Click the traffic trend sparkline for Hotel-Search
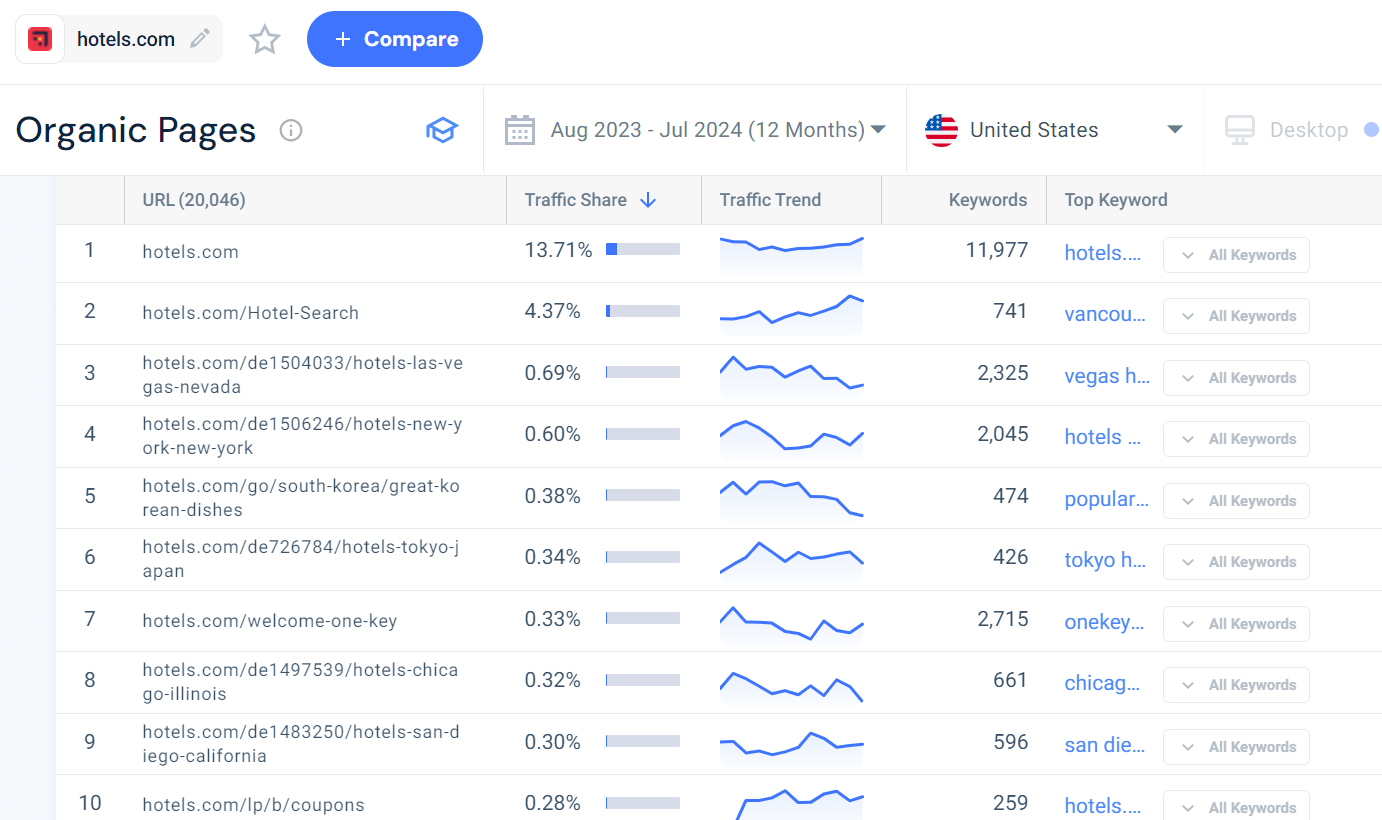 pos(791,312)
